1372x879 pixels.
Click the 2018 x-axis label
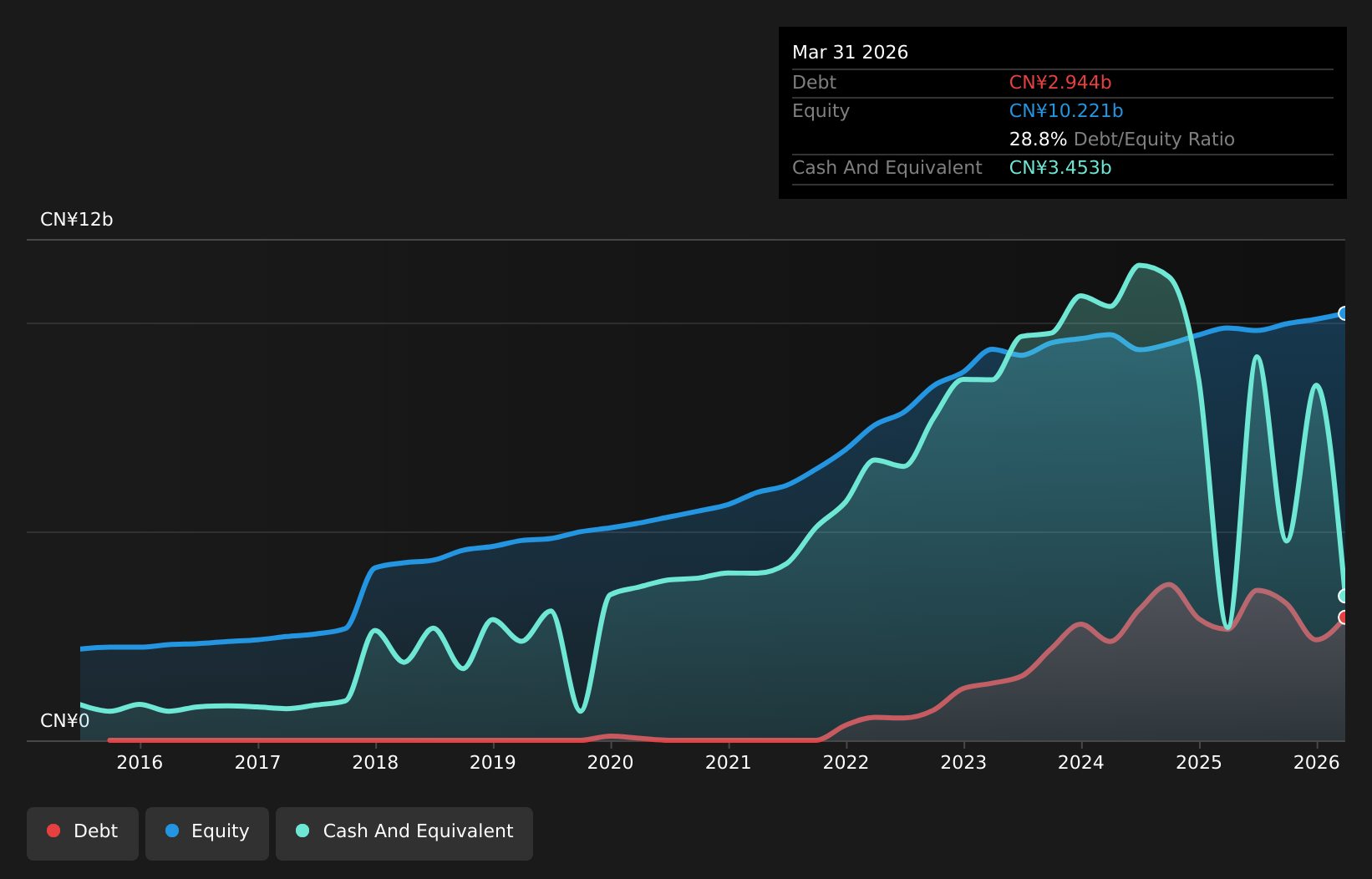pos(375,762)
